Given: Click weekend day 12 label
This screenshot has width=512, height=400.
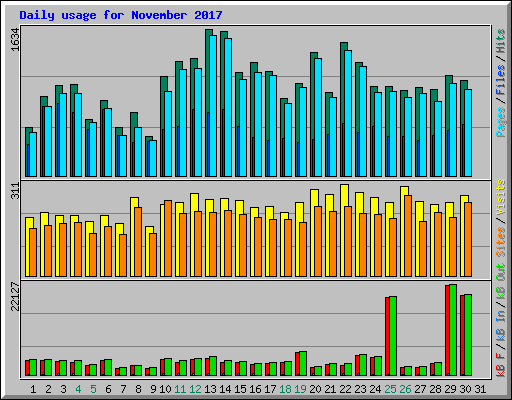Looking at the screenshot, I should (195, 389).
